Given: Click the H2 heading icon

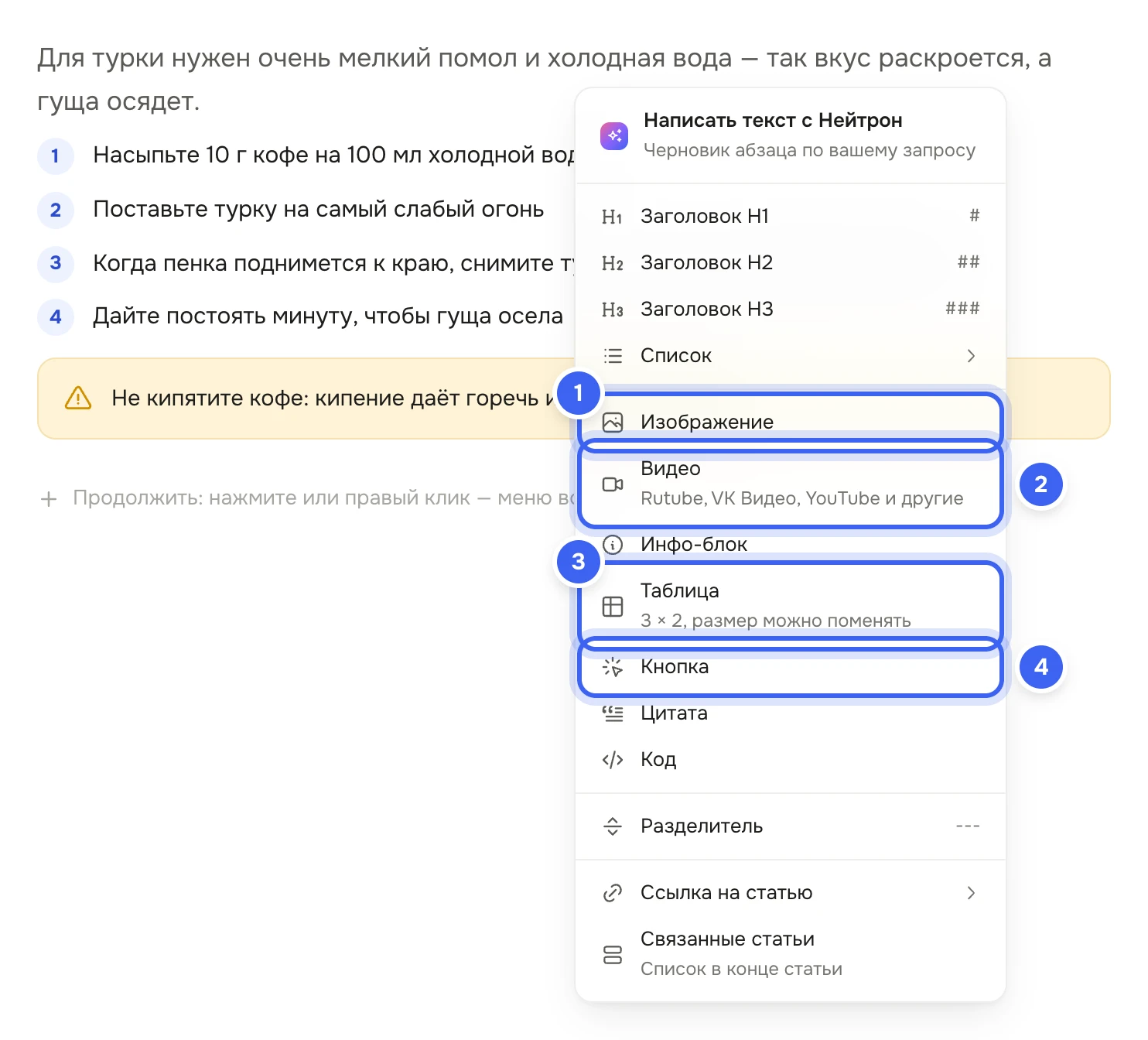Looking at the screenshot, I should pos(612,263).
